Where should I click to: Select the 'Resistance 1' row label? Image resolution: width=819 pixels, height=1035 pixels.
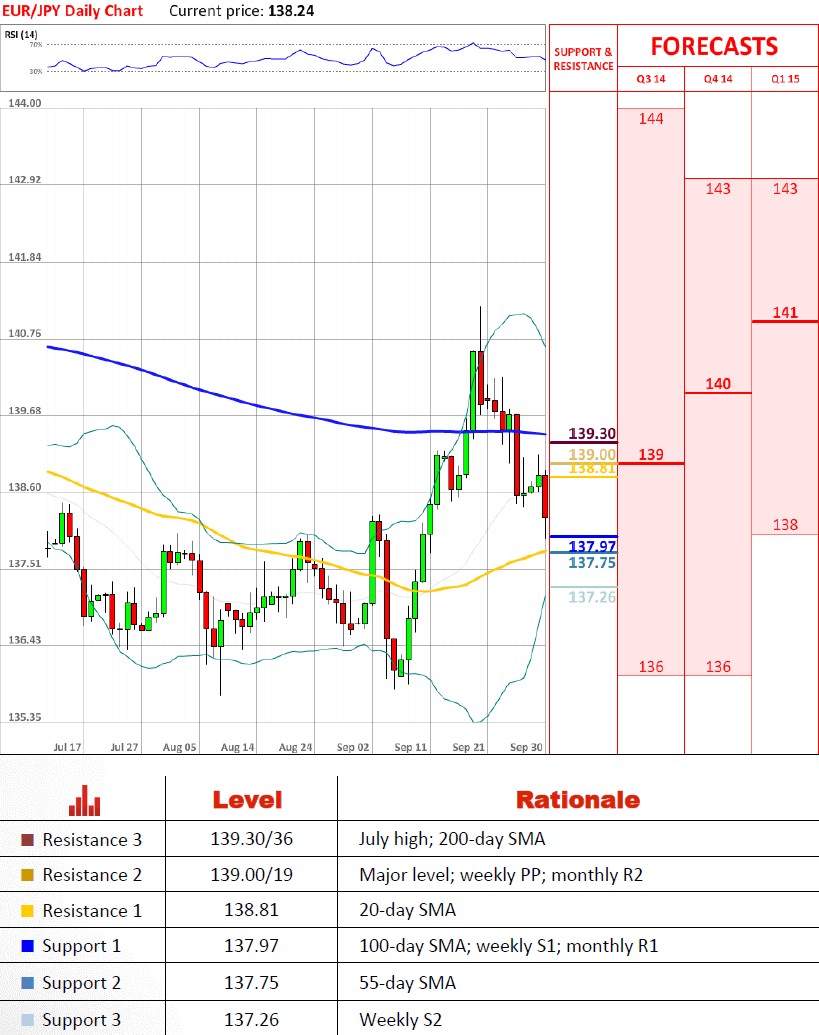point(92,911)
